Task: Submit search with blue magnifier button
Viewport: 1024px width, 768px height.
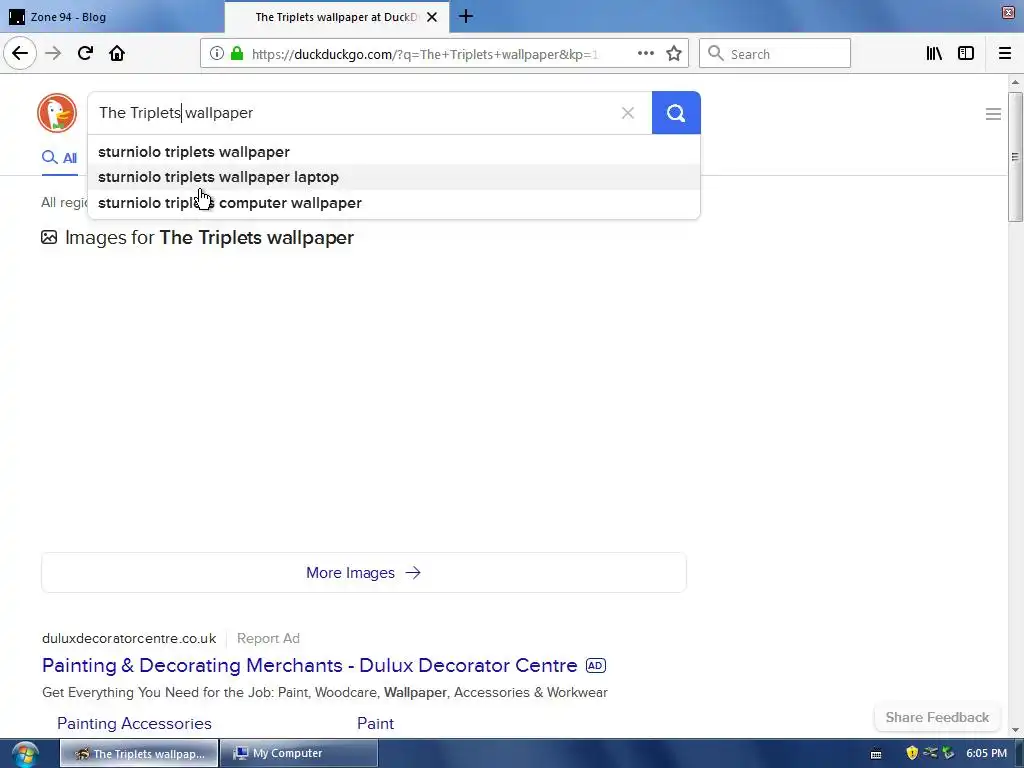Action: 676,113
